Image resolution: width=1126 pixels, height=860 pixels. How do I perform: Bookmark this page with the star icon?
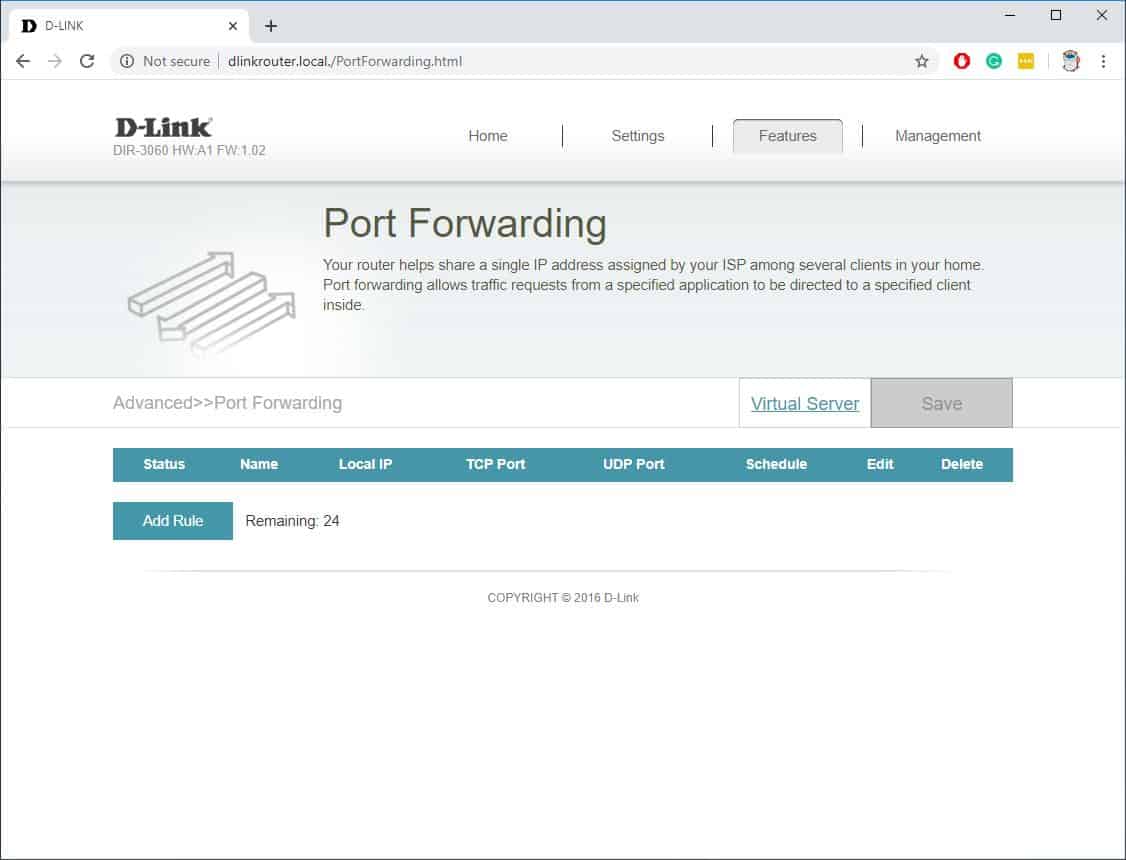(921, 61)
